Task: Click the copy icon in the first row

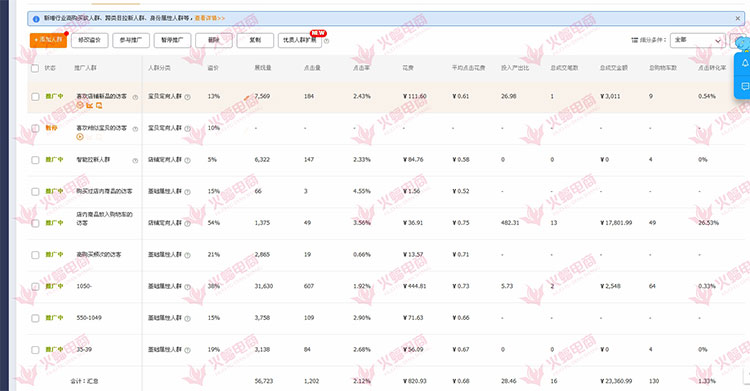Action: [x=99, y=105]
